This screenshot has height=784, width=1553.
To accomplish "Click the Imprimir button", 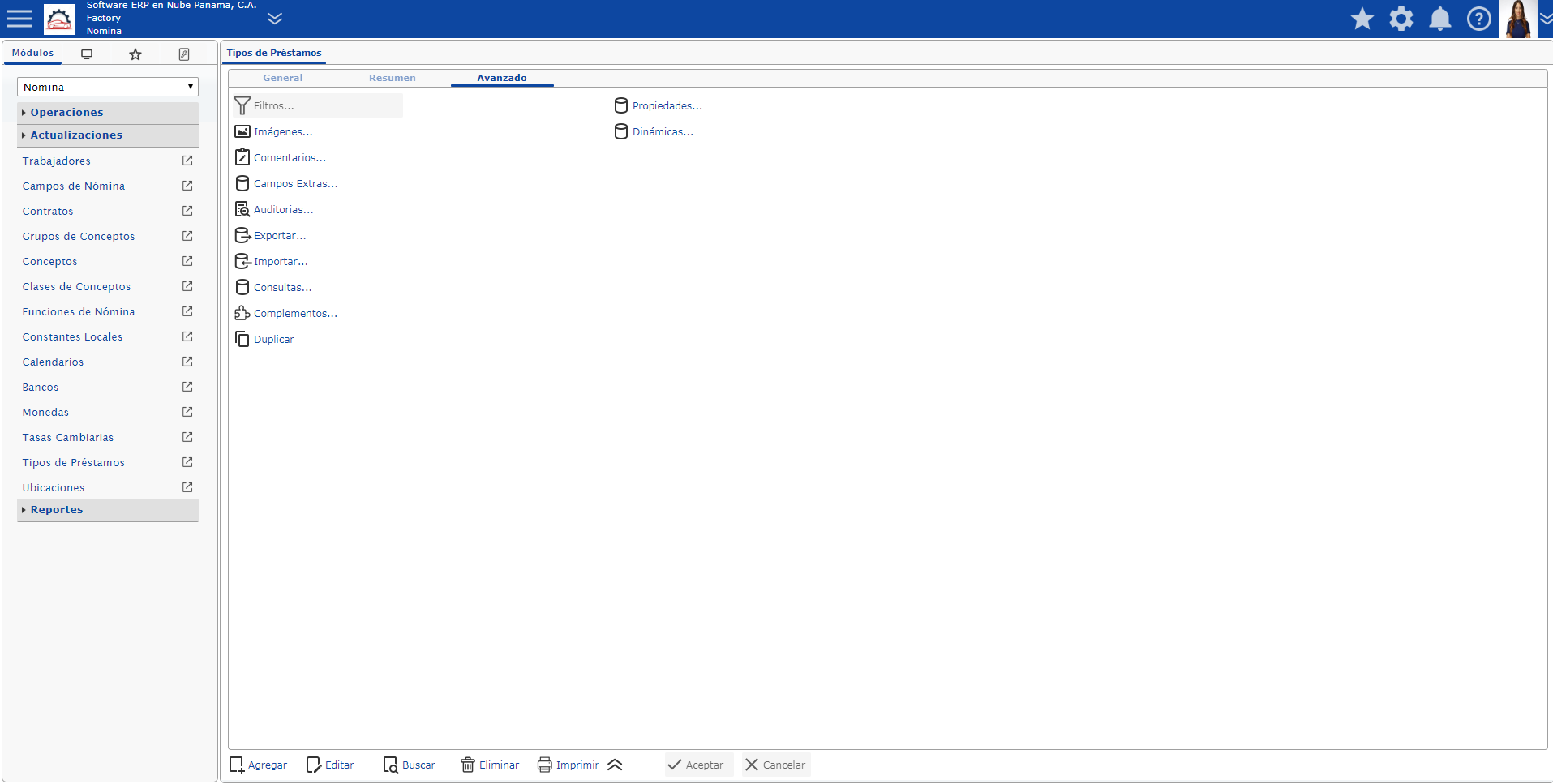I will point(568,765).
